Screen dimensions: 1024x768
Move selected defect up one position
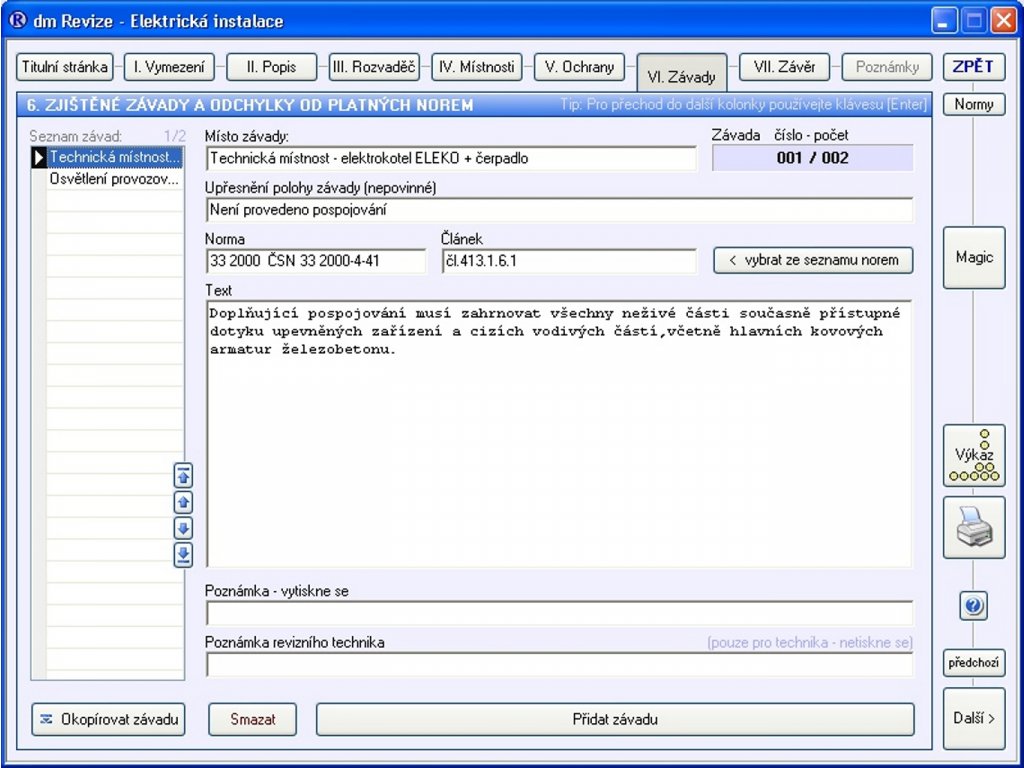183,502
